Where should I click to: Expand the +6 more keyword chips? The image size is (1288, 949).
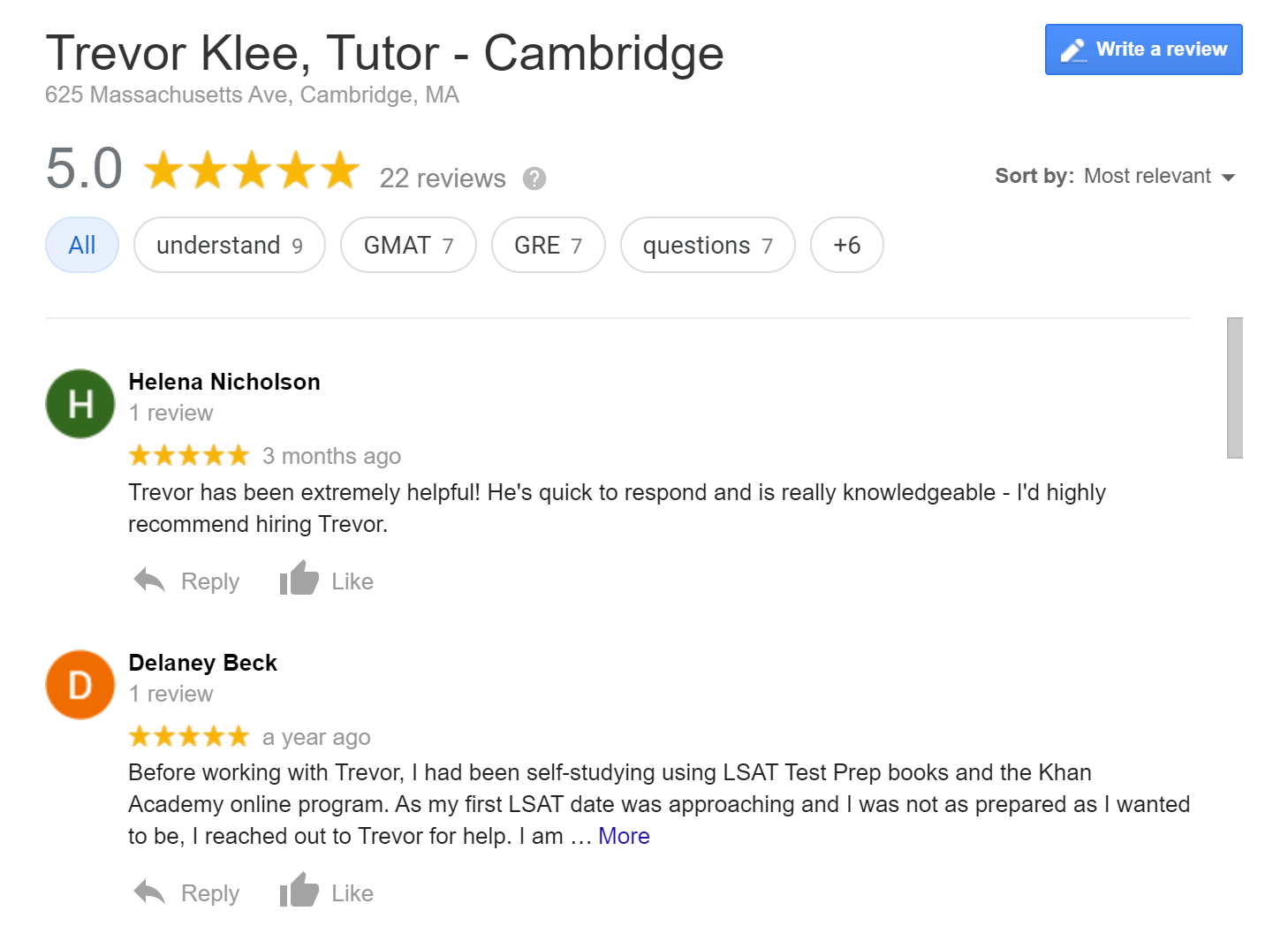click(x=846, y=245)
